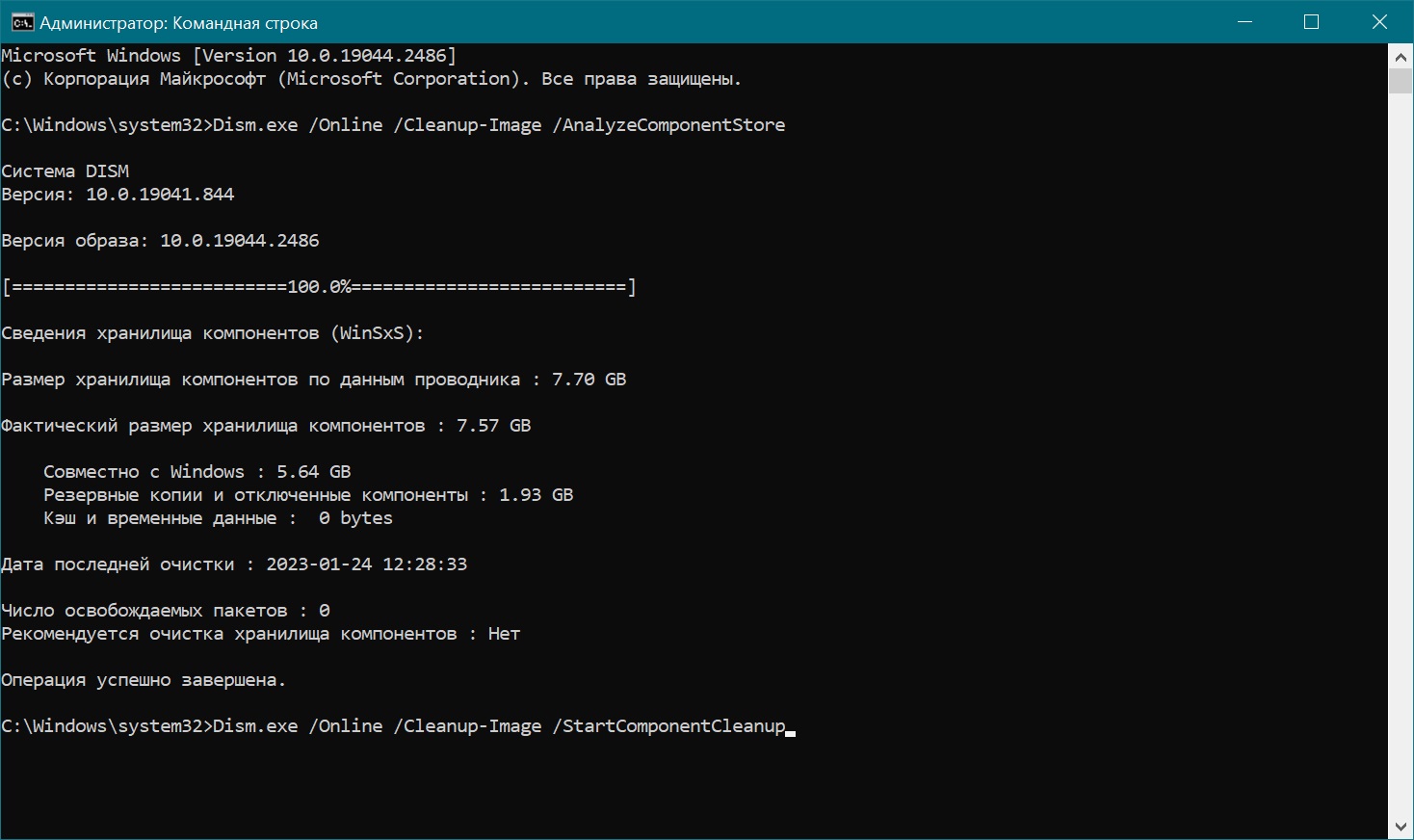Click the scrollbar down arrow
The image size is (1414, 840).
(1401, 827)
